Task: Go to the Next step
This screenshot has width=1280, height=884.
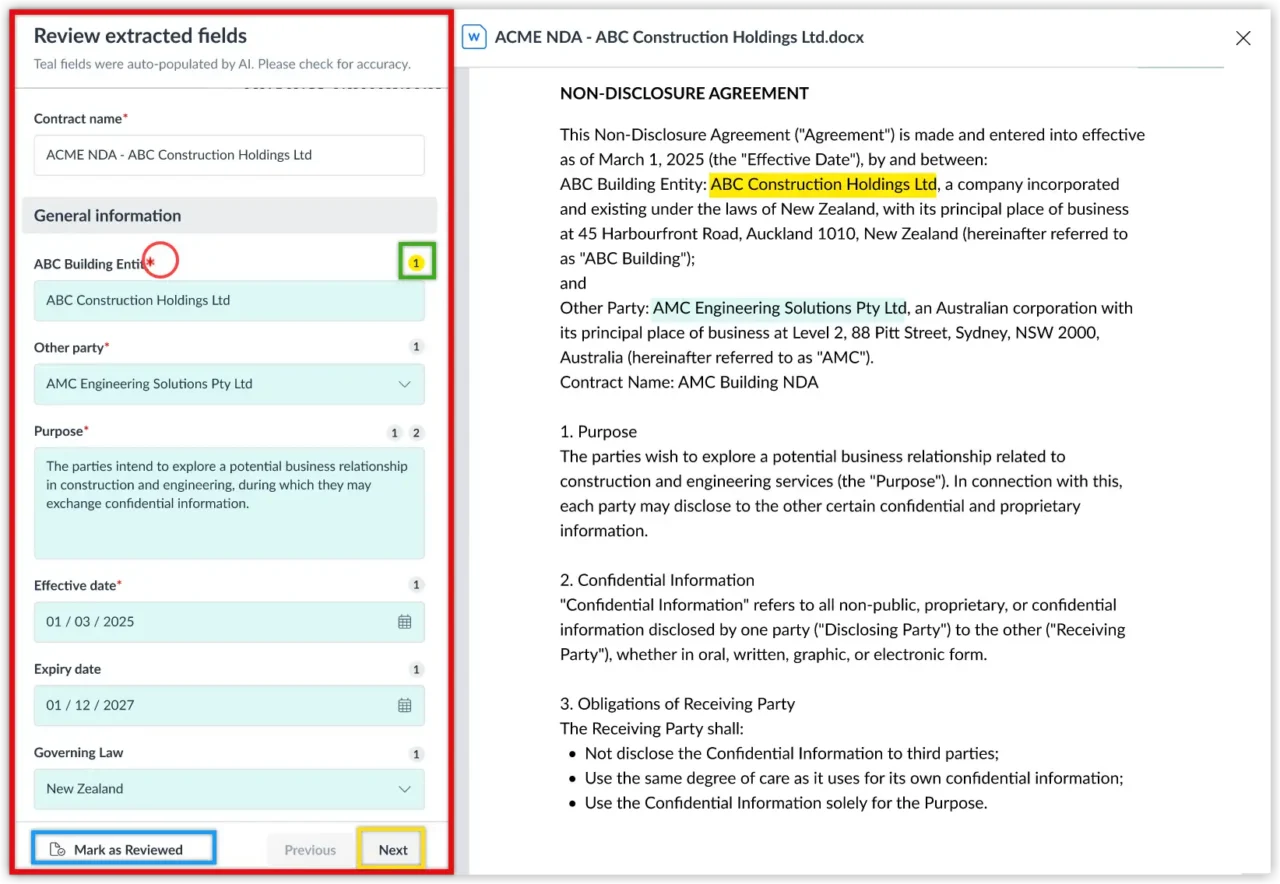Action: point(392,850)
